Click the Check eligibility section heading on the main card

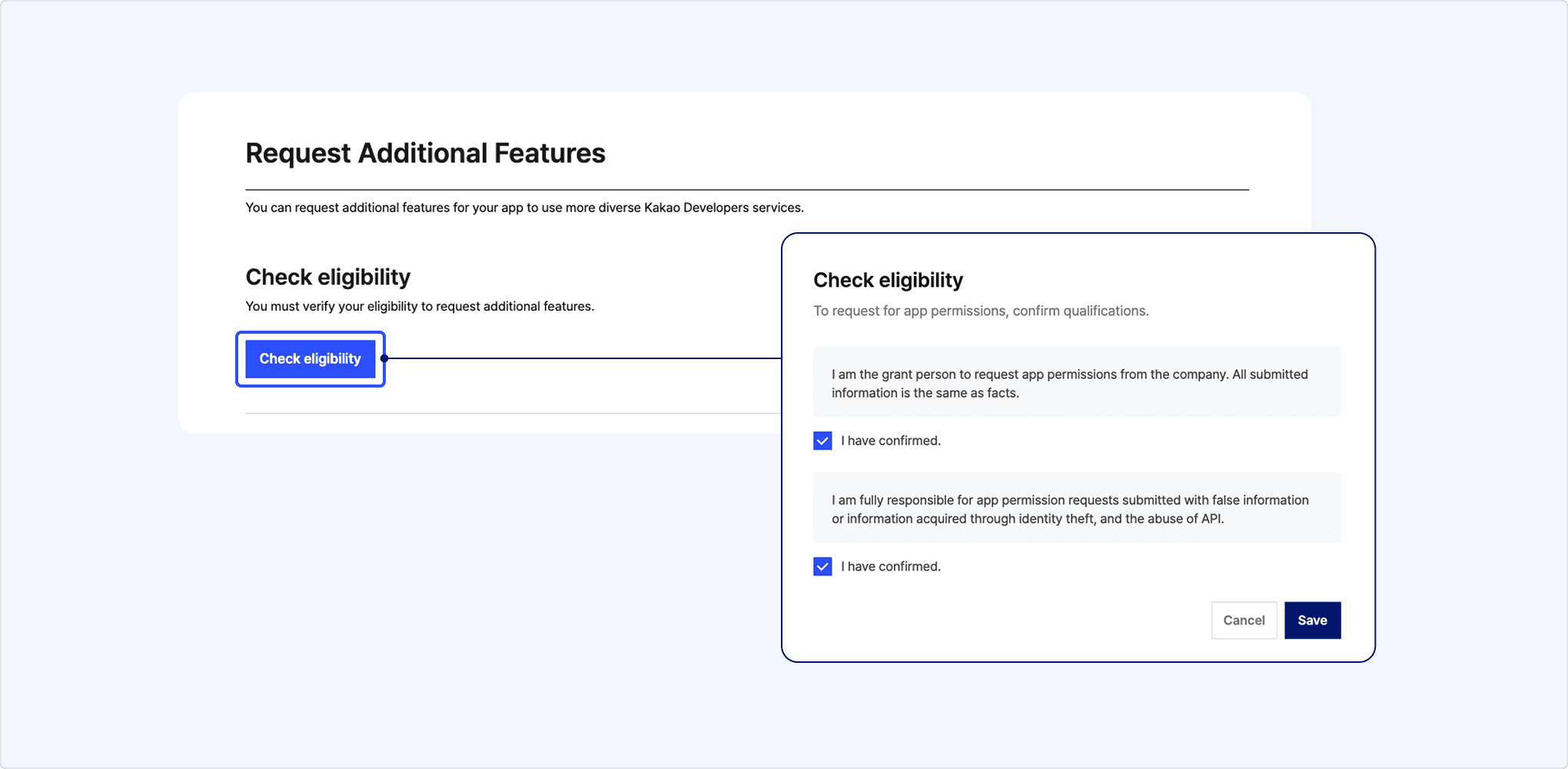[327, 277]
